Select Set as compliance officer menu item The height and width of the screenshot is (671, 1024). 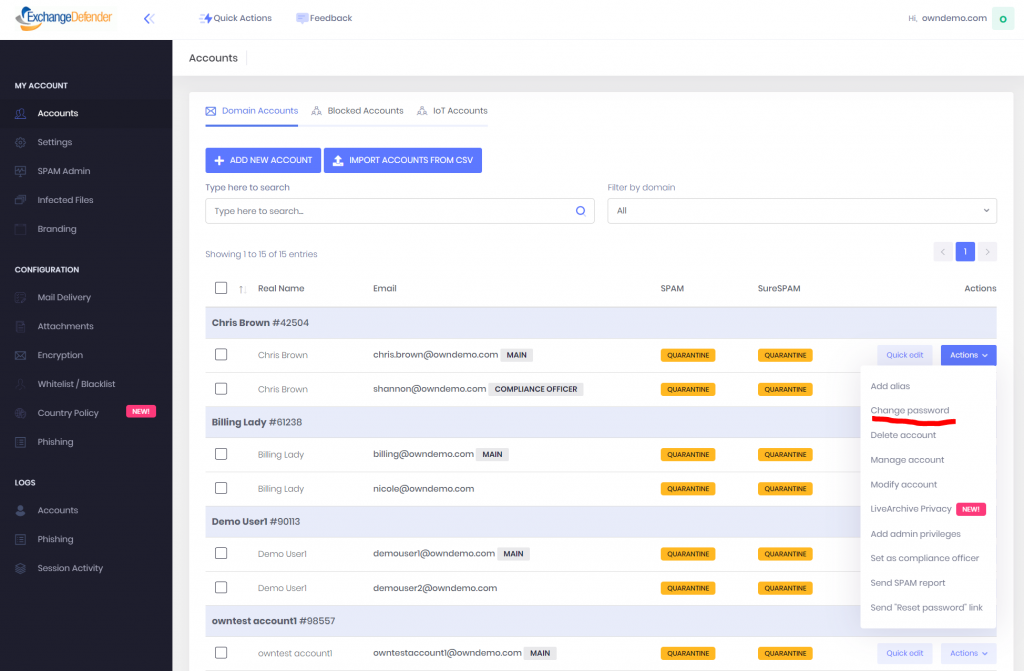coord(925,558)
